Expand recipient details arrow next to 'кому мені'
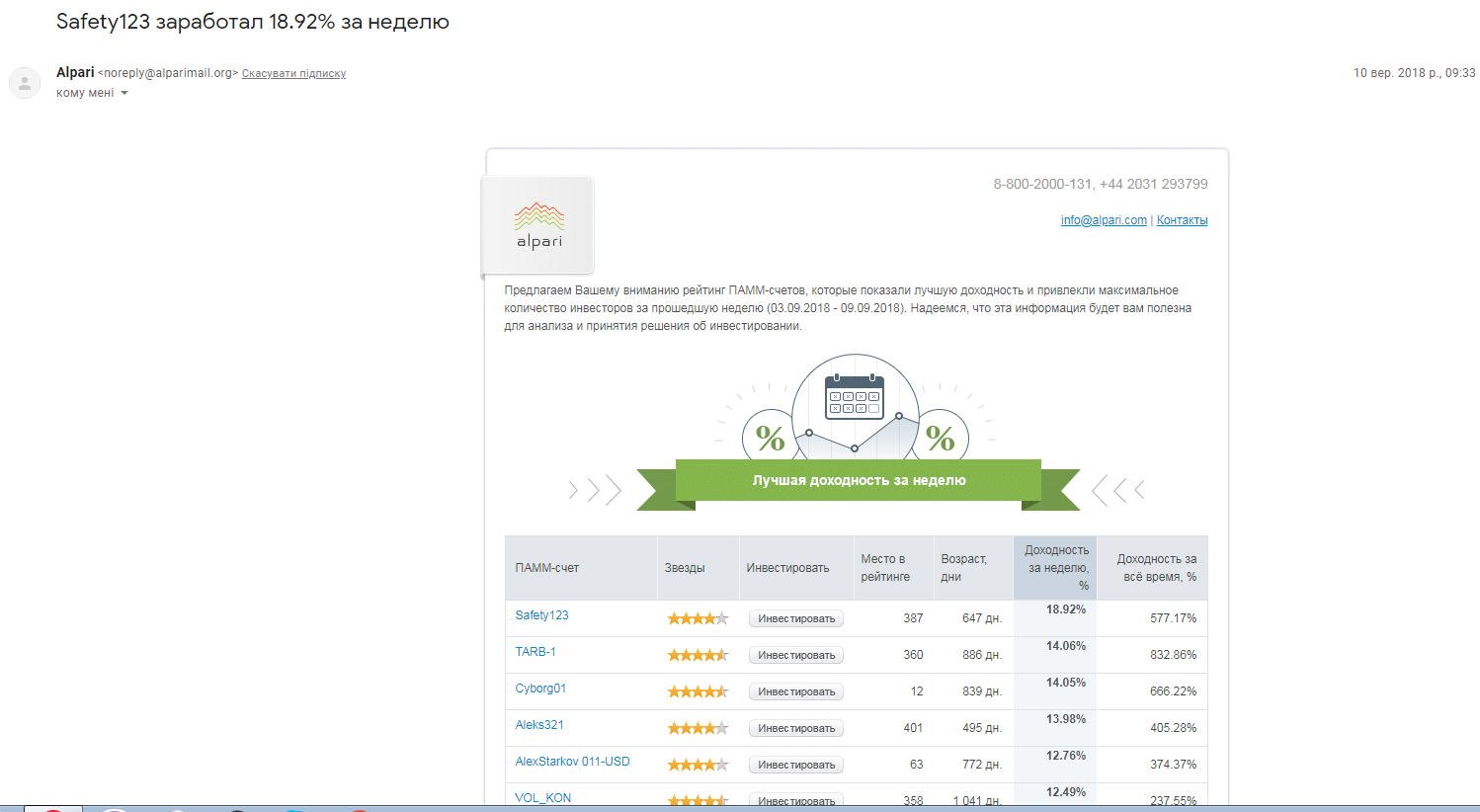The height and width of the screenshot is (812, 1480). pyautogui.click(x=124, y=93)
